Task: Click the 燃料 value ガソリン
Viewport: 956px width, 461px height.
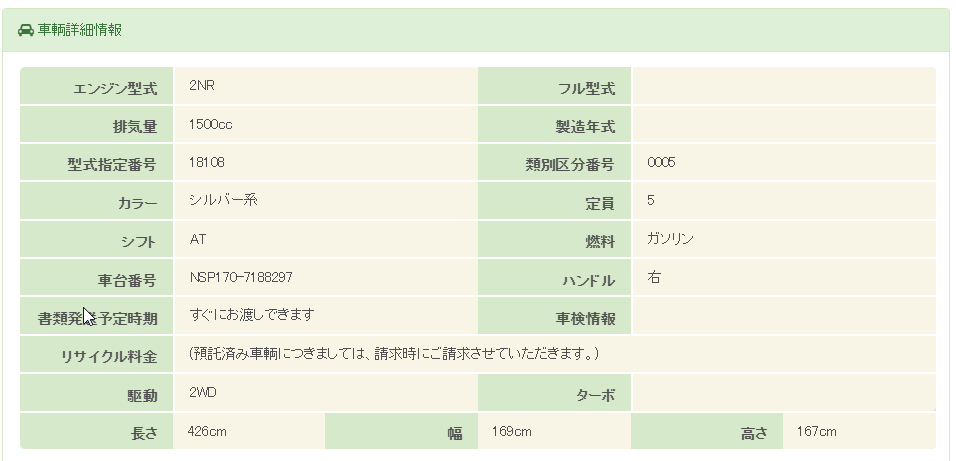Action: coord(670,239)
